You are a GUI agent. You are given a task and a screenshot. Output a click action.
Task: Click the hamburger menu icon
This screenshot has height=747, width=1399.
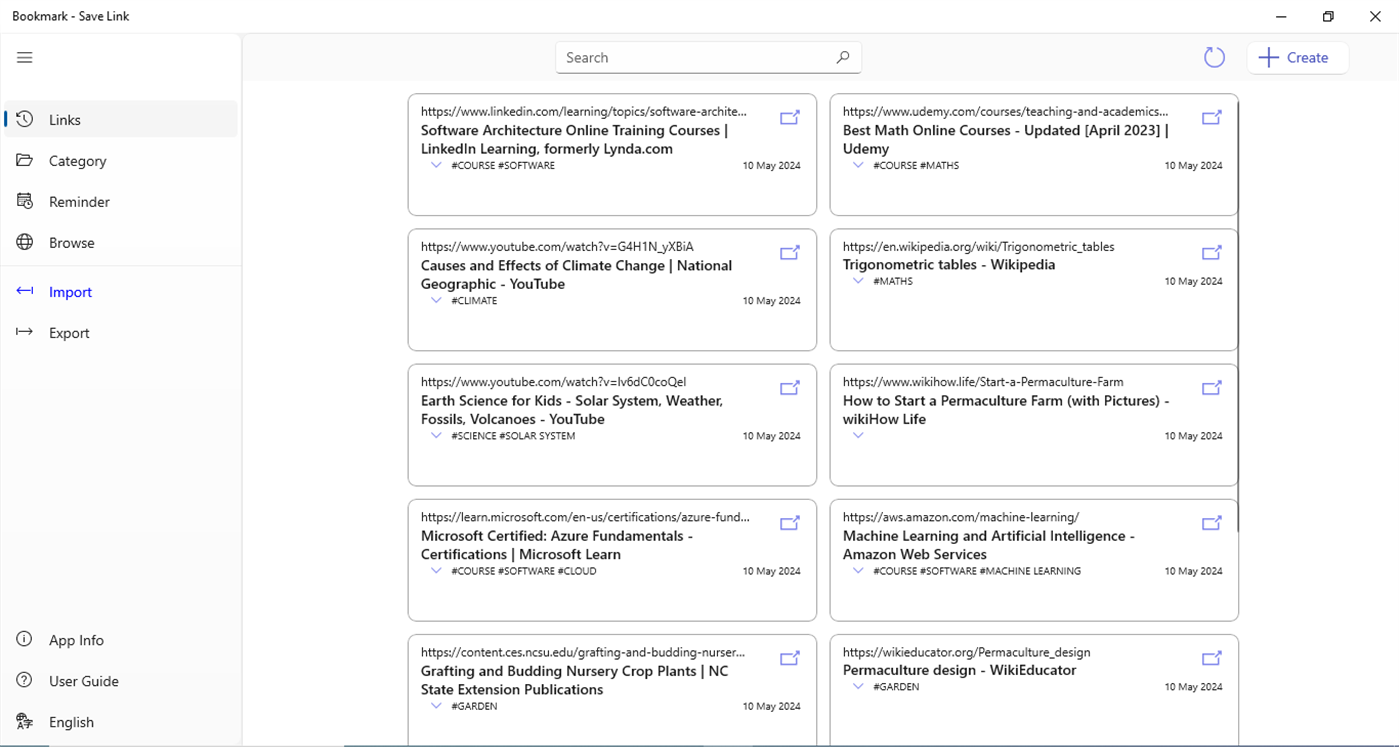coord(25,58)
